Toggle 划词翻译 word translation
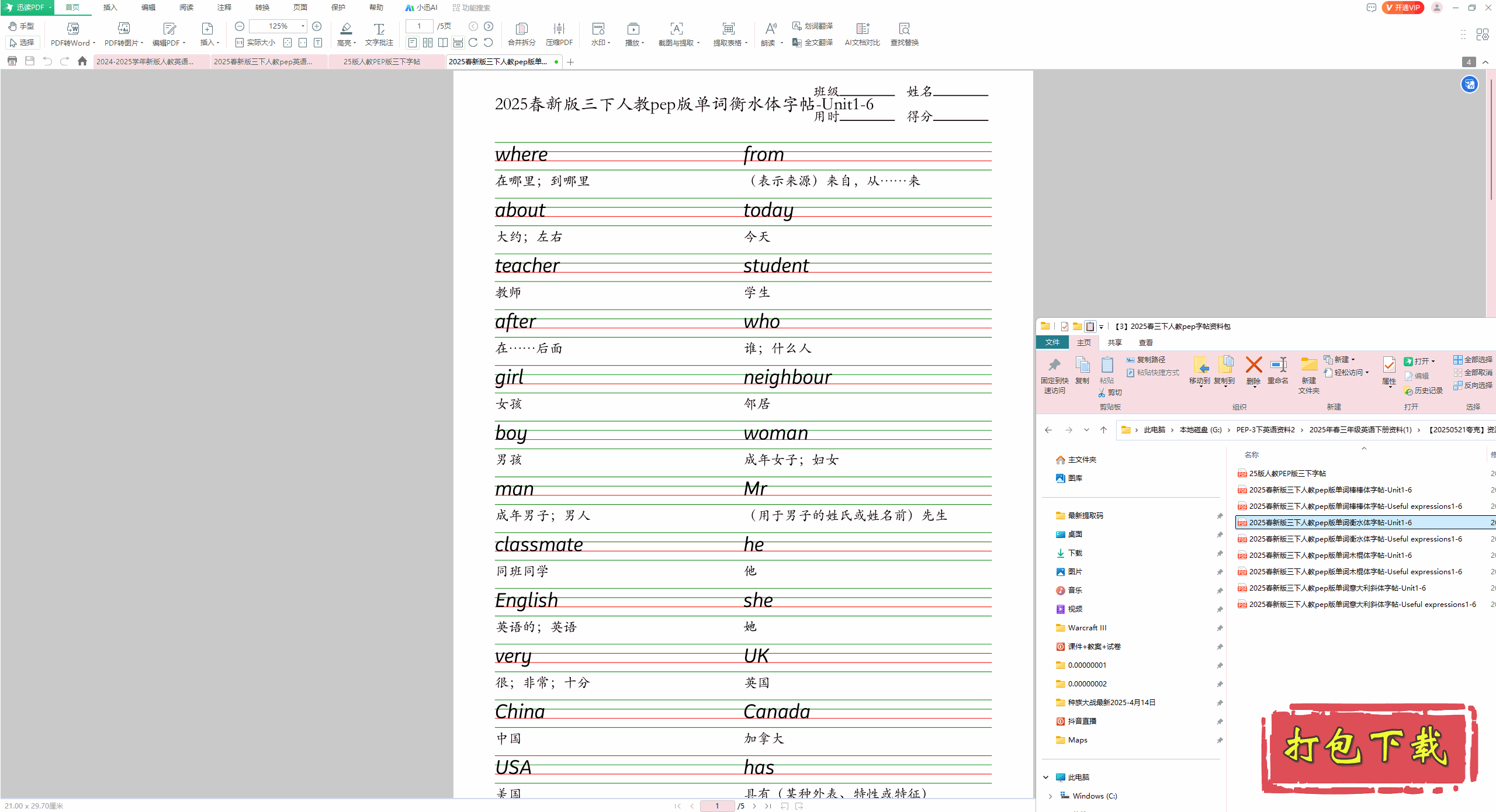This screenshot has width=1496, height=812. click(812, 26)
